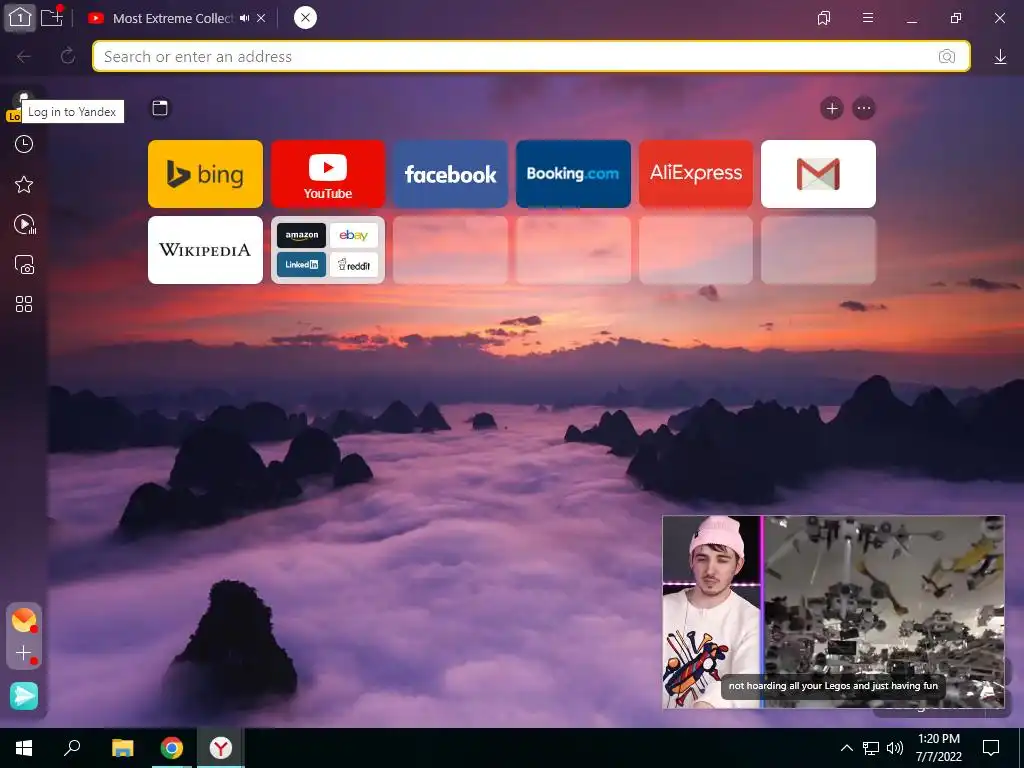
Task: Open Reddit in the folder tile
Action: coord(353,265)
